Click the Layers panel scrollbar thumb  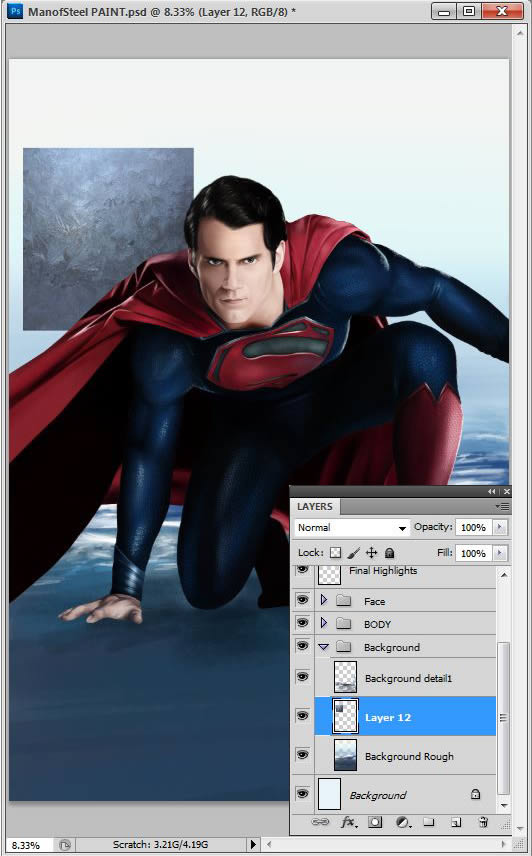pos(504,718)
